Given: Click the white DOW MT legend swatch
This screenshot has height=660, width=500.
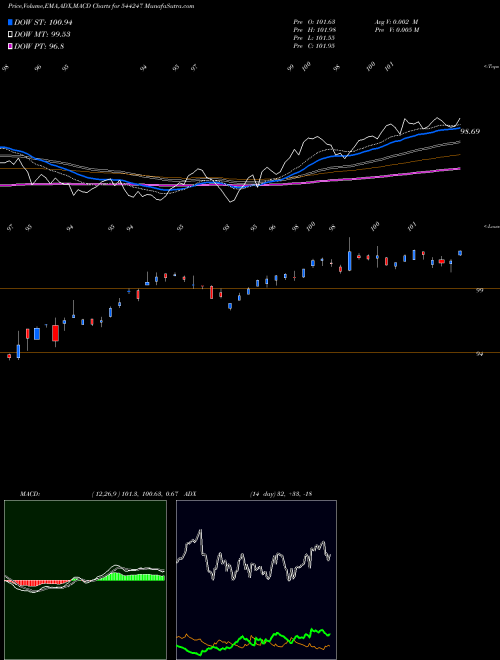Looking at the screenshot, I should [11, 35].
